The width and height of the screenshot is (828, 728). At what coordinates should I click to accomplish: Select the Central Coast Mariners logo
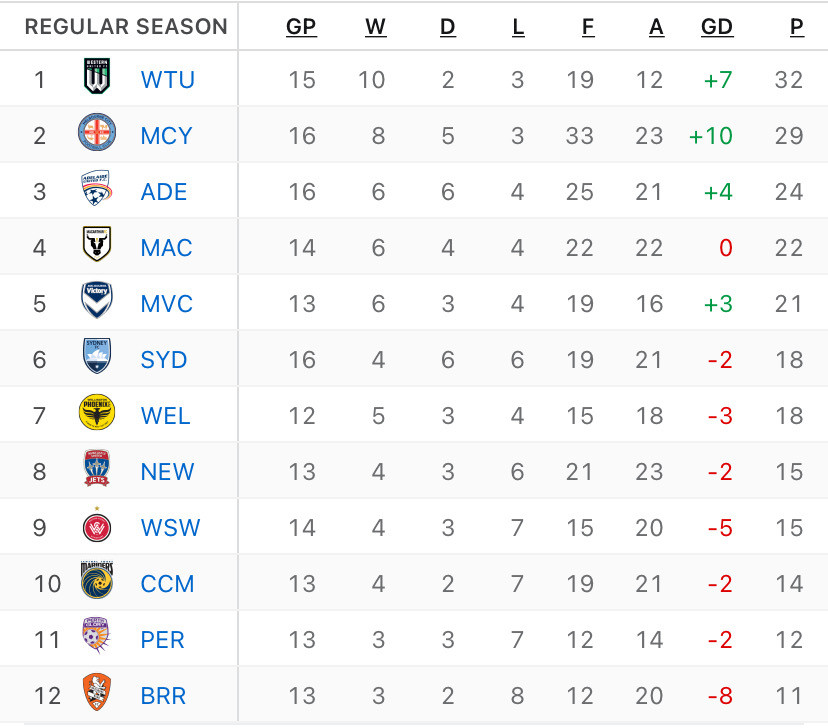(97, 580)
